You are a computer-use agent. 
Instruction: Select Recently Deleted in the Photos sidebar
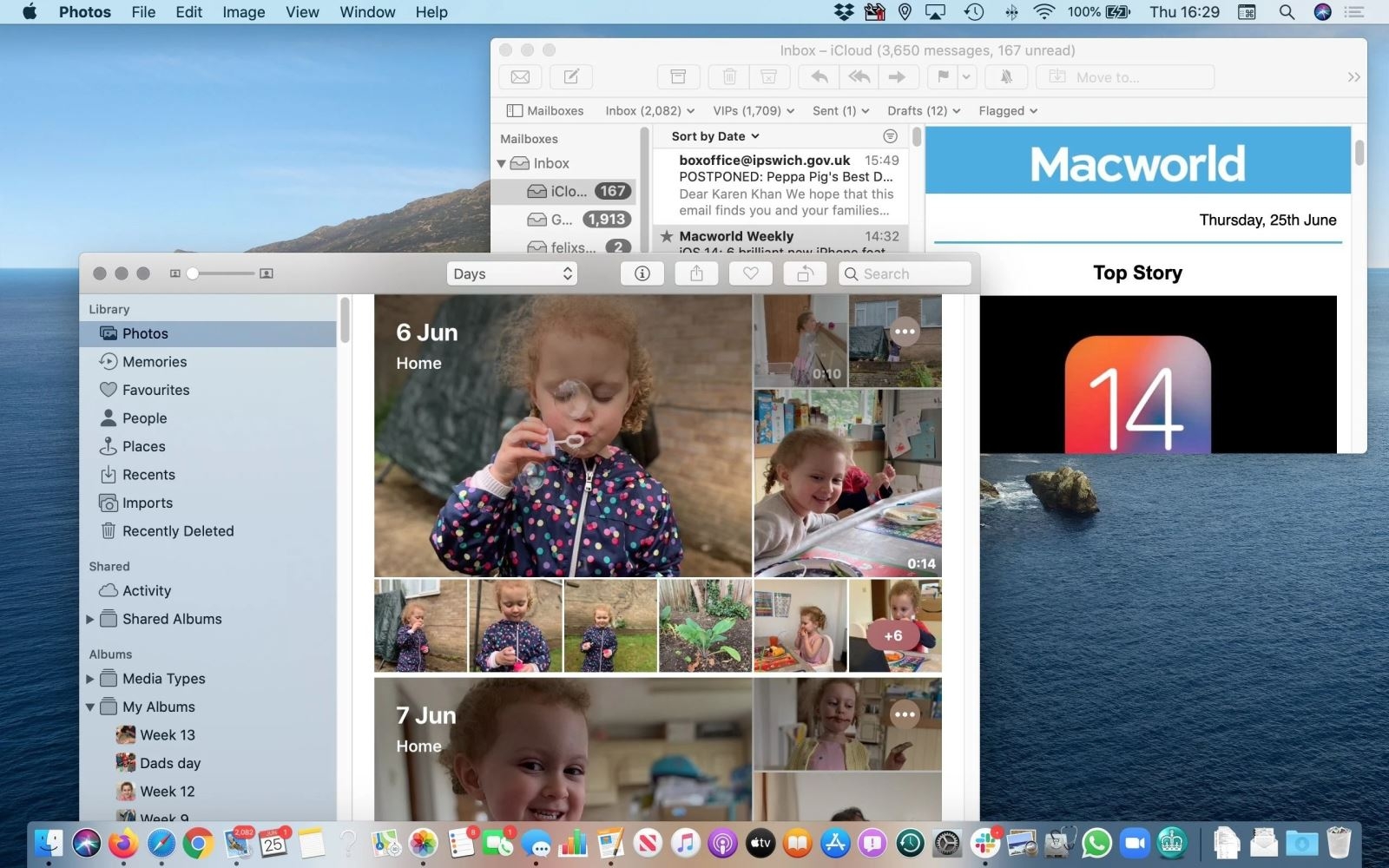(177, 530)
